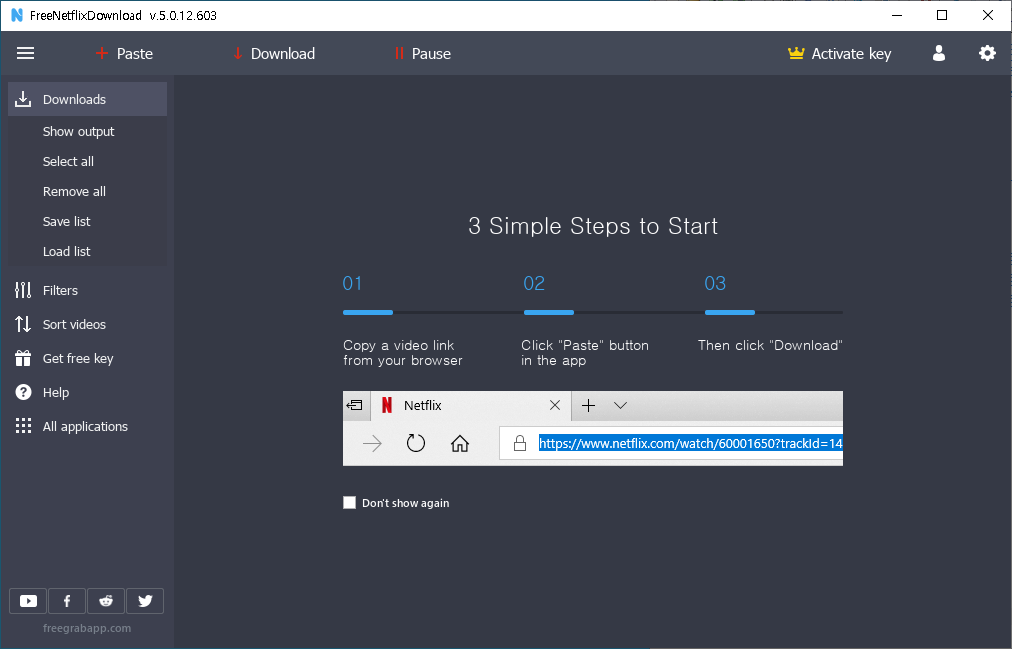This screenshot has height=649, width=1012.
Task: Click Select all
Action: (x=68, y=161)
